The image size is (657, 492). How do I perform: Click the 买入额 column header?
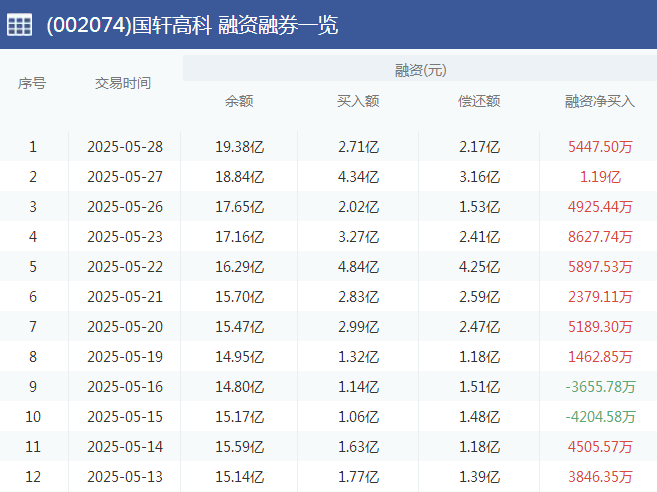click(x=358, y=101)
